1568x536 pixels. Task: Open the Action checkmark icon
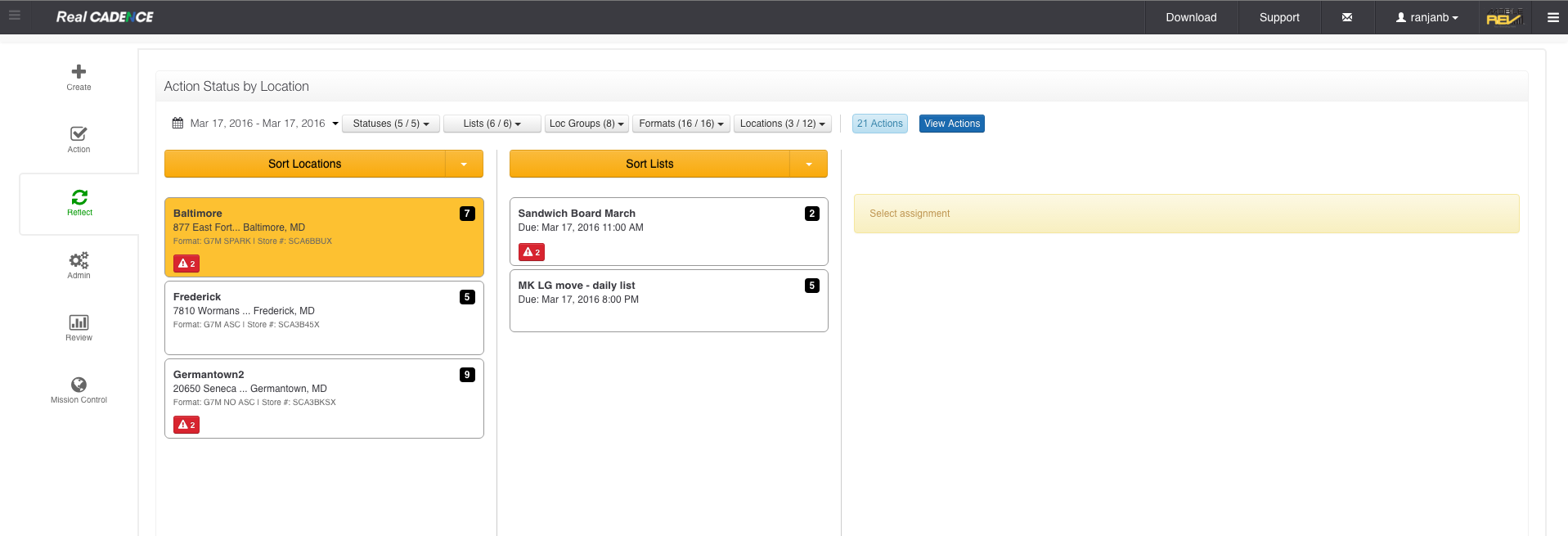(x=79, y=134)
